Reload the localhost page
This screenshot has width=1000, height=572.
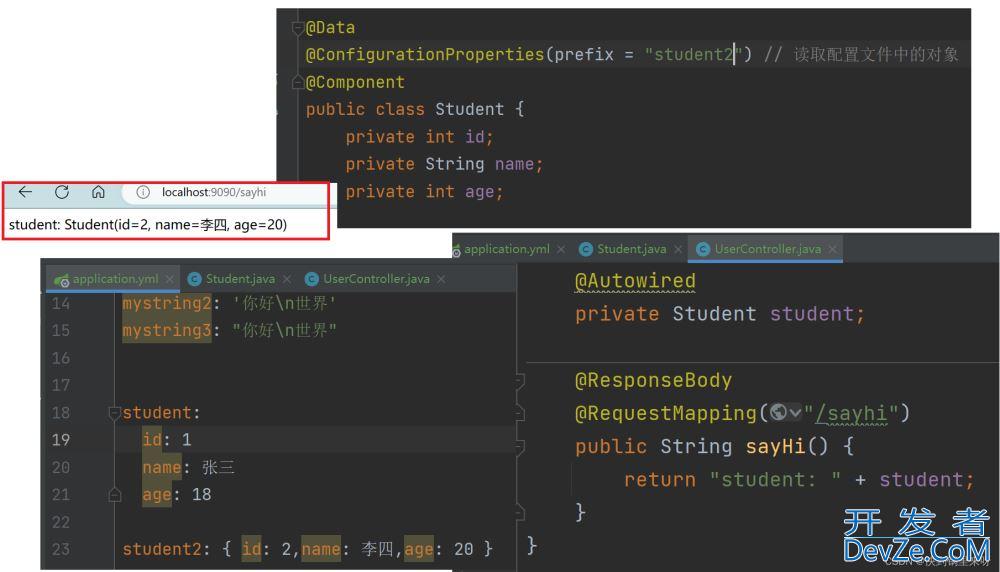pyautogui.click(x=62, y=192)
